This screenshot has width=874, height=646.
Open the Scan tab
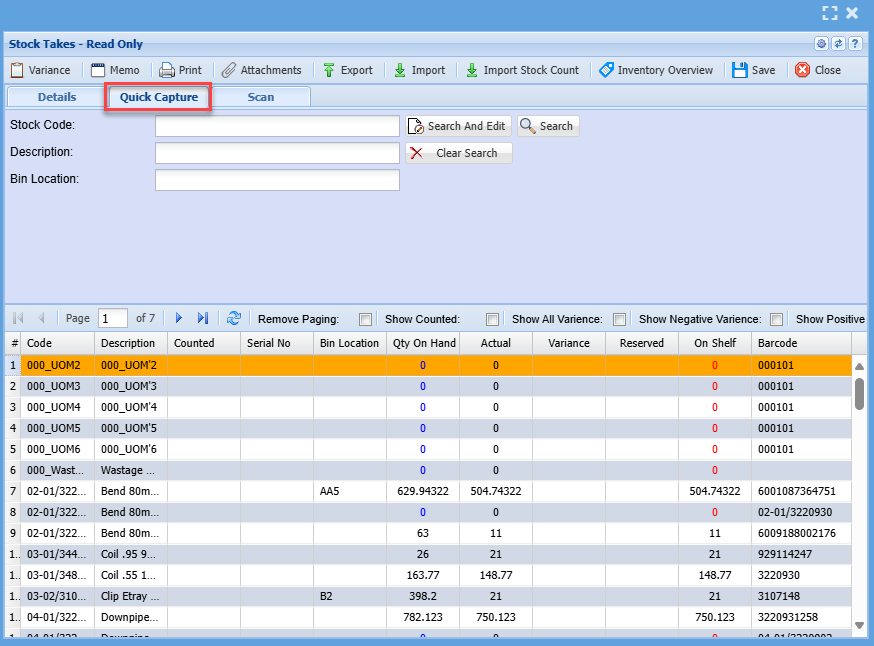(x=261, y=97)
